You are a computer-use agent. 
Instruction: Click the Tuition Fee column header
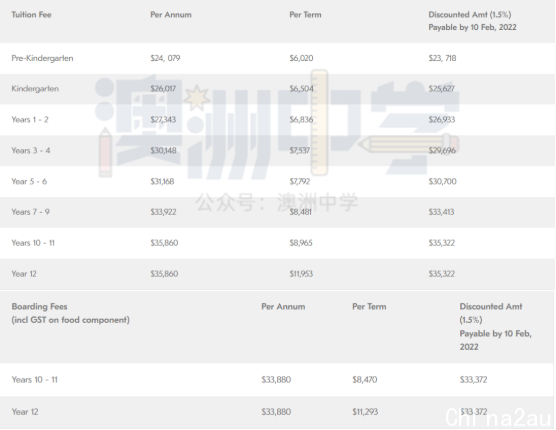coord(31,15)
